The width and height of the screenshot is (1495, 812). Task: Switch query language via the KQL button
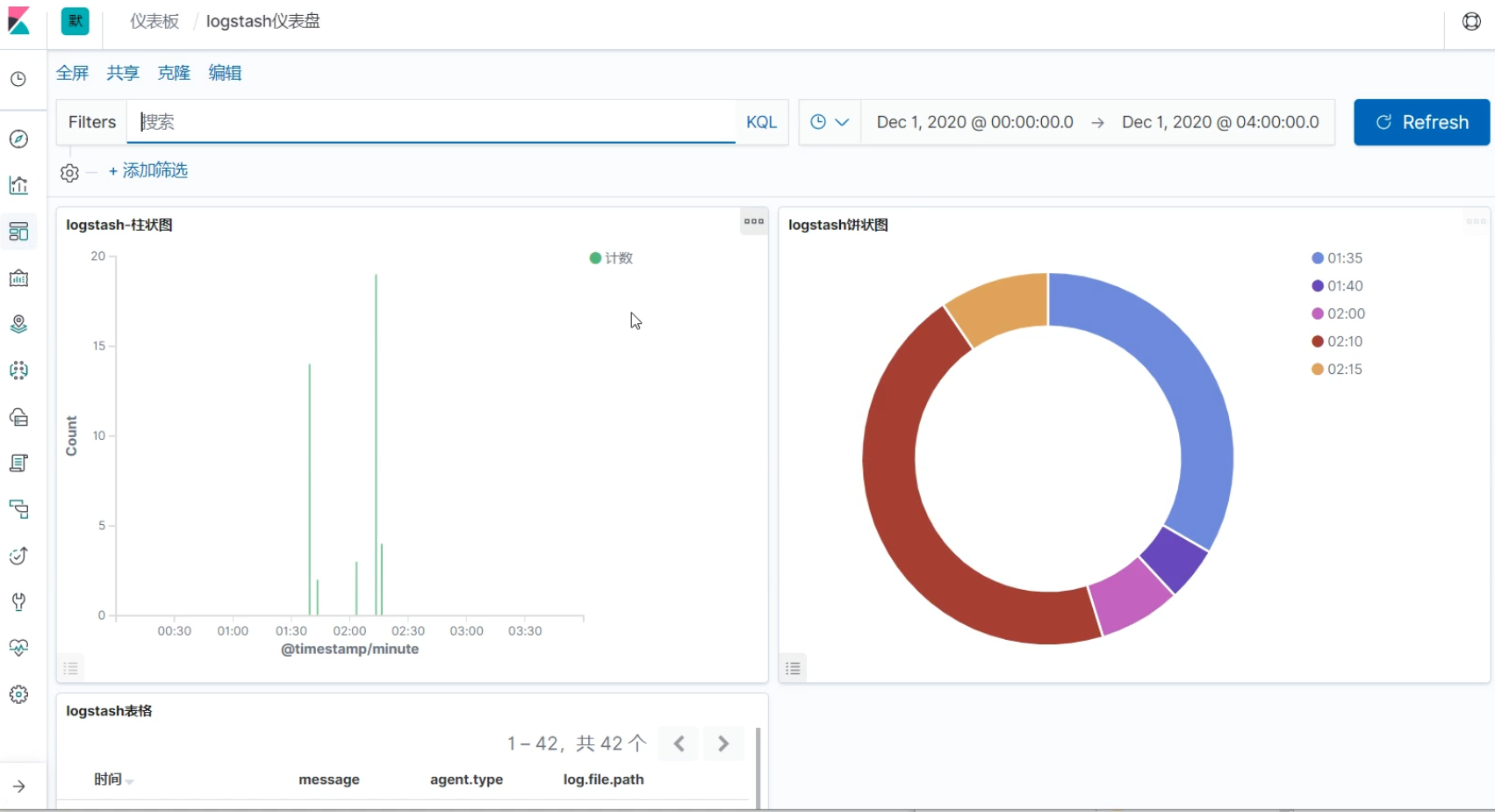point(761,122)
